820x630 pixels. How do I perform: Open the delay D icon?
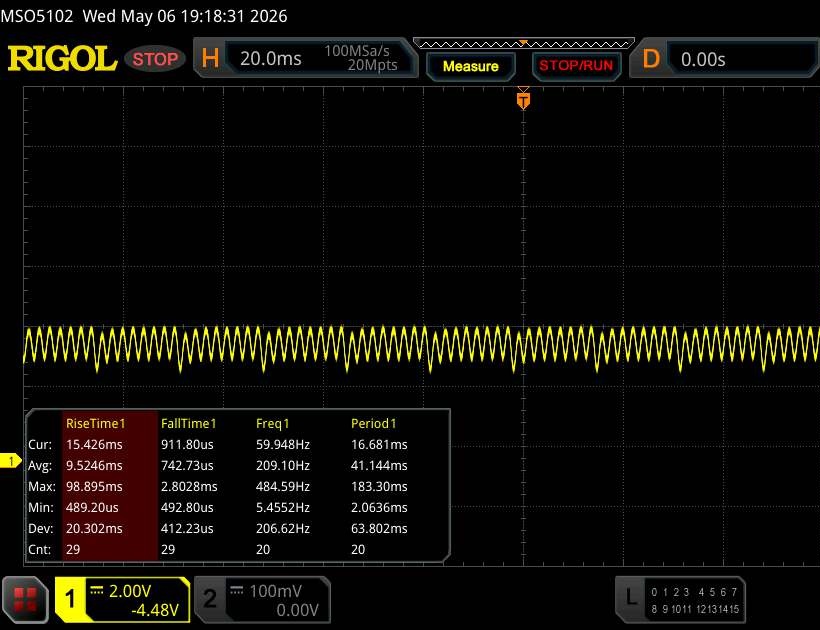click(x=651, y=59)
